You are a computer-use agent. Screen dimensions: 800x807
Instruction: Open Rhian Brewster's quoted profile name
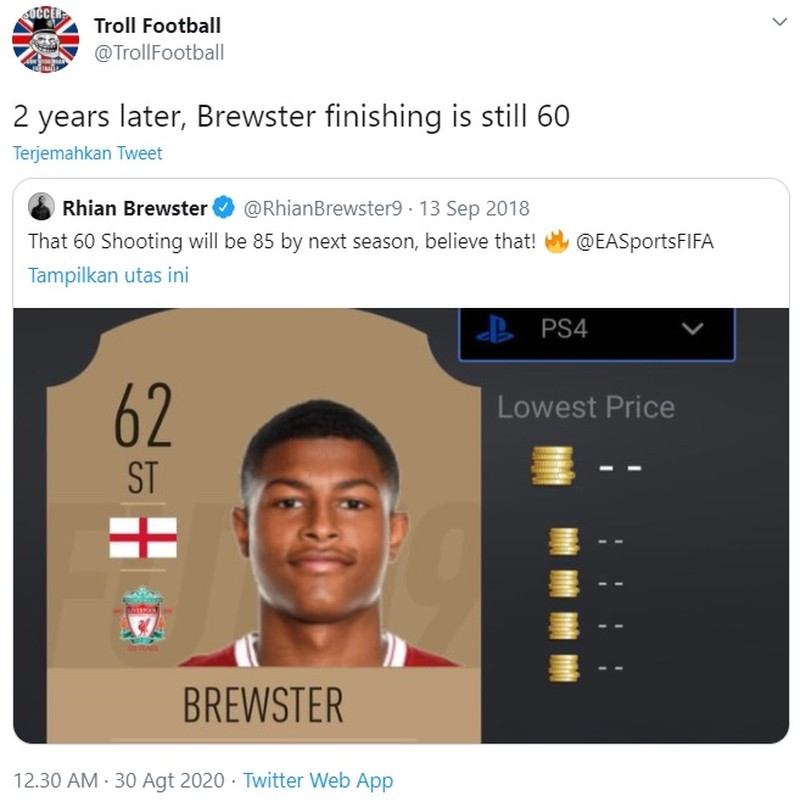[135, 208]
